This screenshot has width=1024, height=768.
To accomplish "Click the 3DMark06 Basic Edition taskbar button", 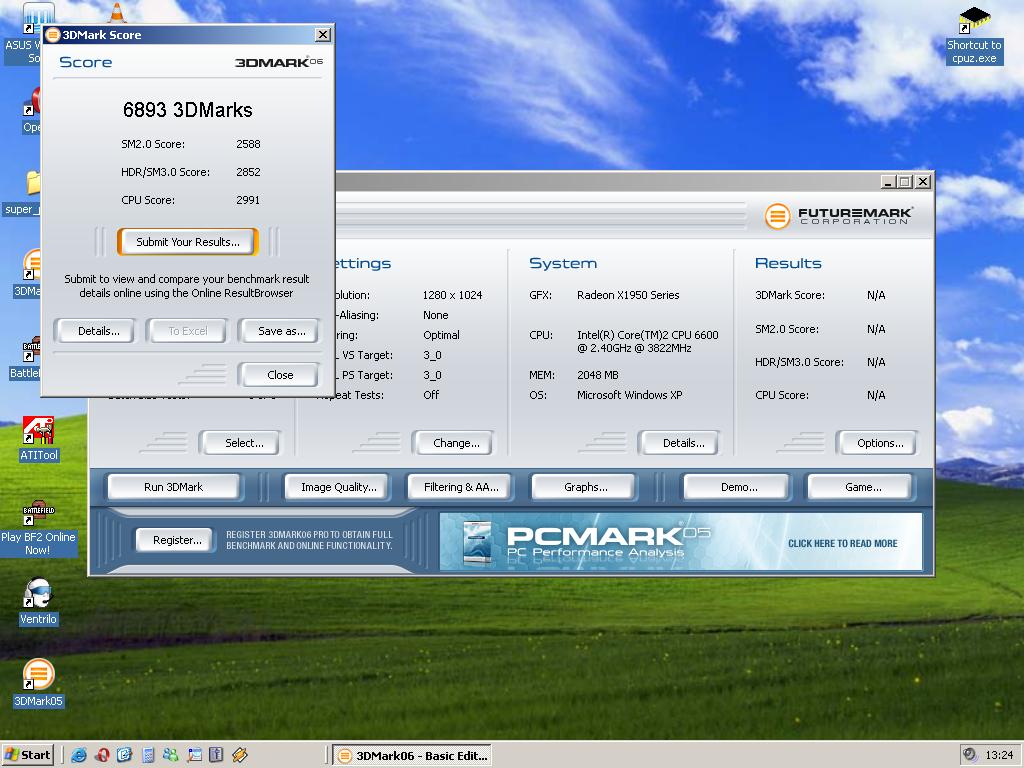I will click(412, 756).
